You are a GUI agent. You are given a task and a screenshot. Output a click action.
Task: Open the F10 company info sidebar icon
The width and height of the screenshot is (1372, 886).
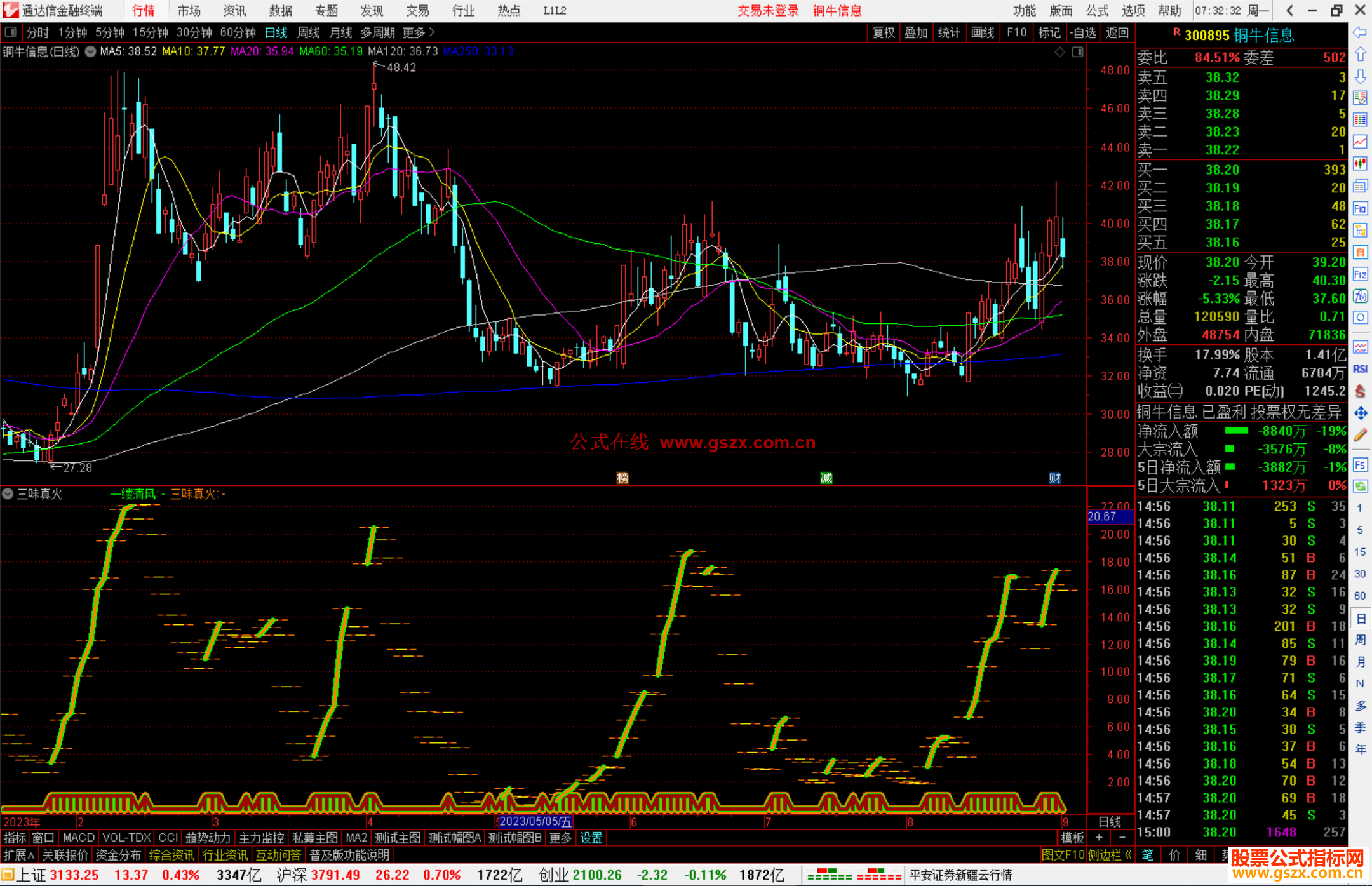click(x=1360, y=208)
